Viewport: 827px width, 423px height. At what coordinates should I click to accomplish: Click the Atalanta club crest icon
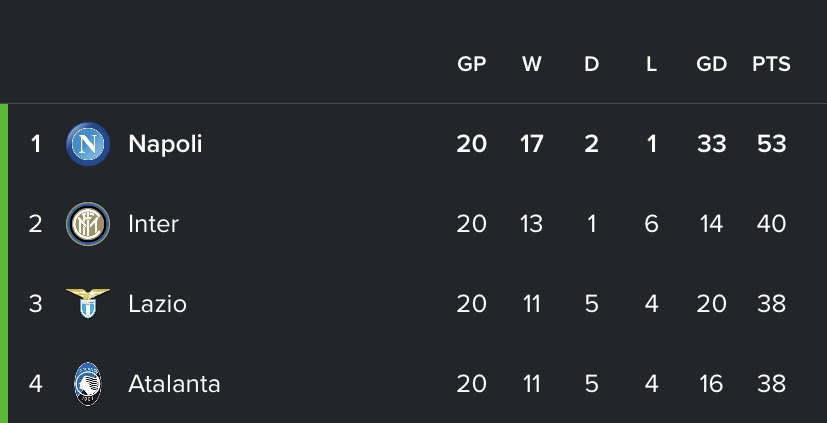pos(88,384)
